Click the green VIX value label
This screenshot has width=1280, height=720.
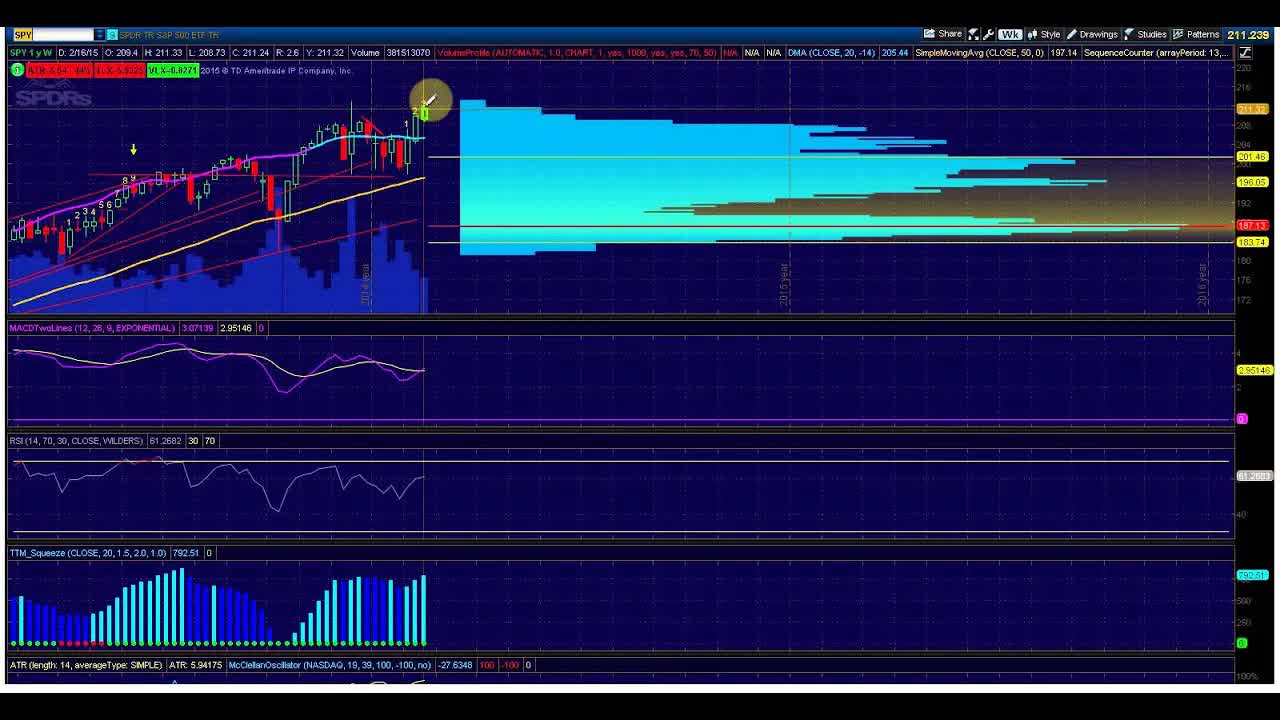click(x=173, y=70)
